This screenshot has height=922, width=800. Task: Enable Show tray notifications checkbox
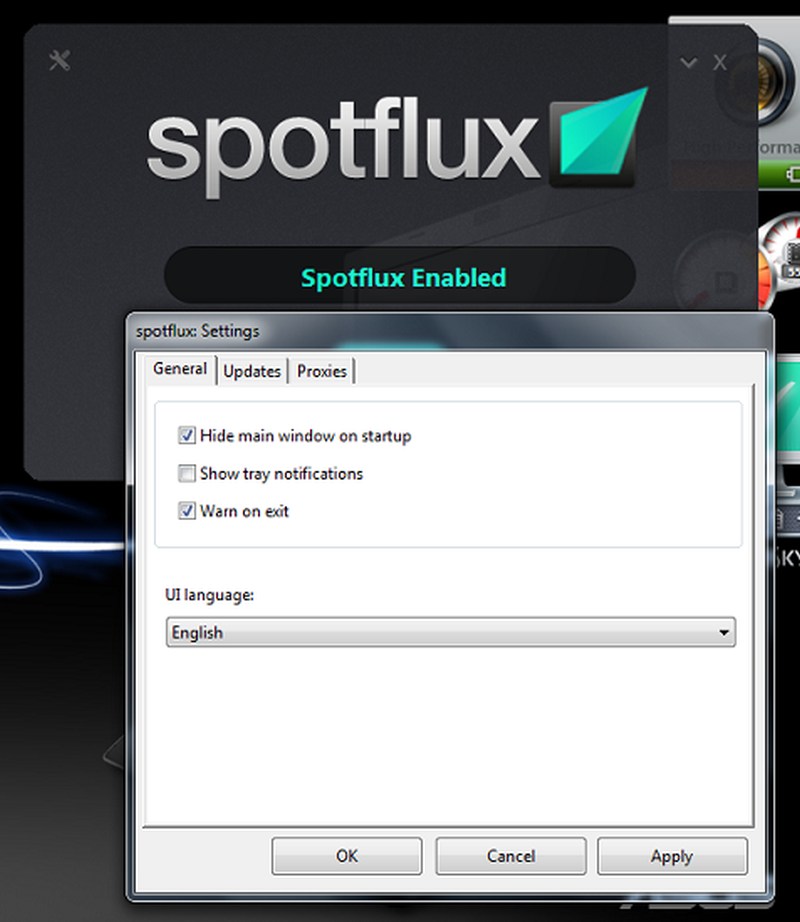186,474
